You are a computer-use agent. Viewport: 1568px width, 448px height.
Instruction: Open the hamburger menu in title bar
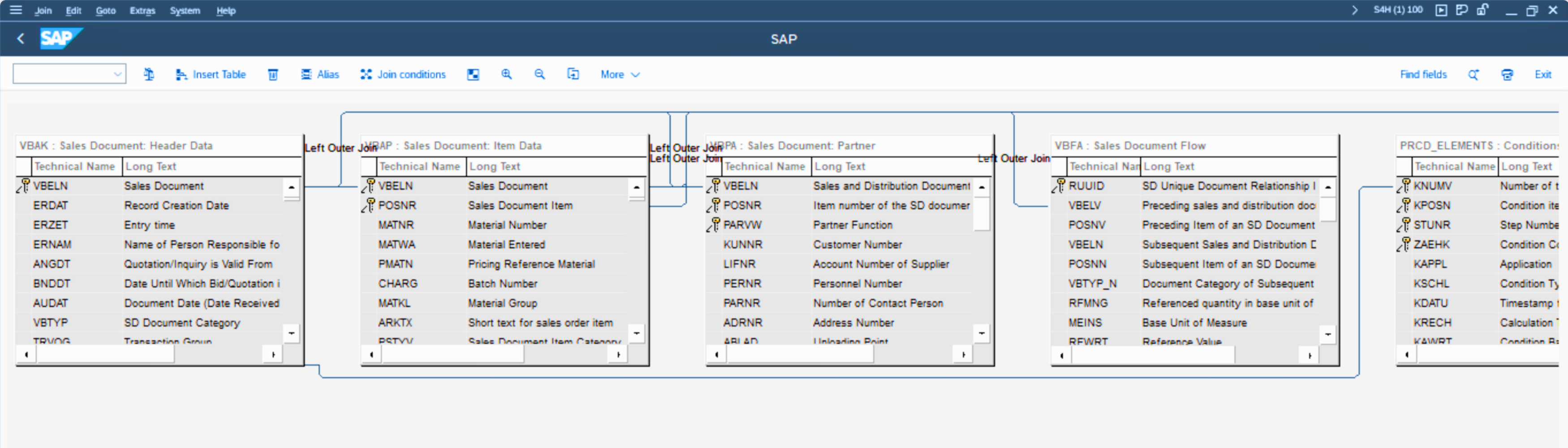[16, 10]
